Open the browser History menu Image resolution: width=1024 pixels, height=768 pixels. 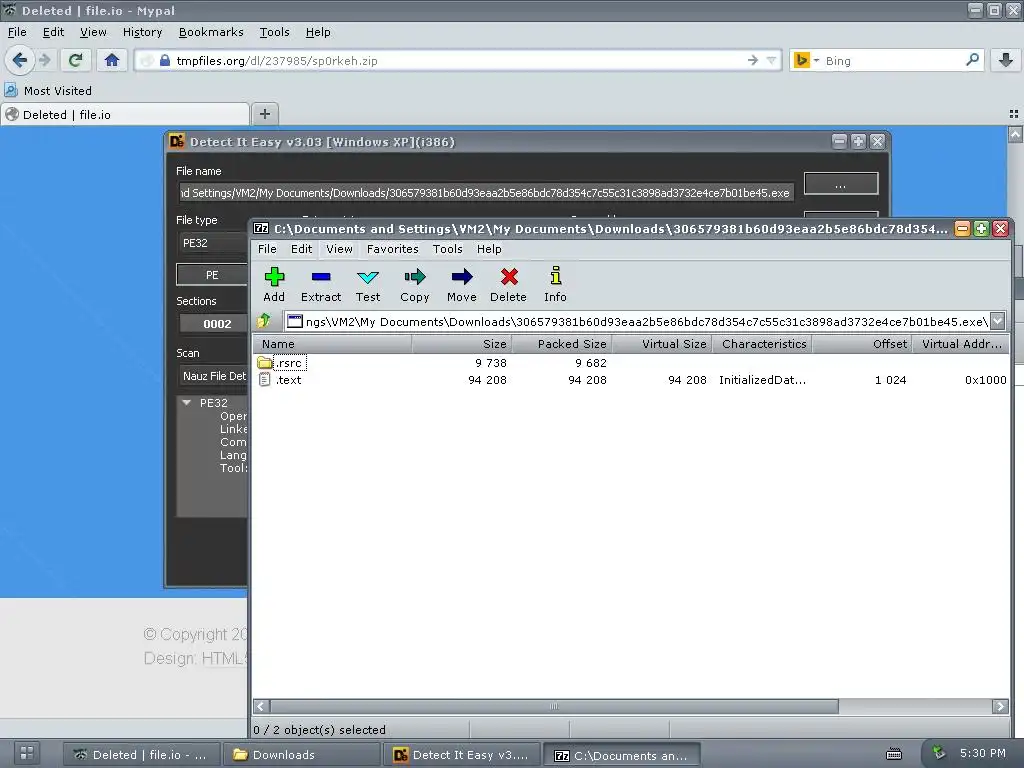(x=142, y=32)
